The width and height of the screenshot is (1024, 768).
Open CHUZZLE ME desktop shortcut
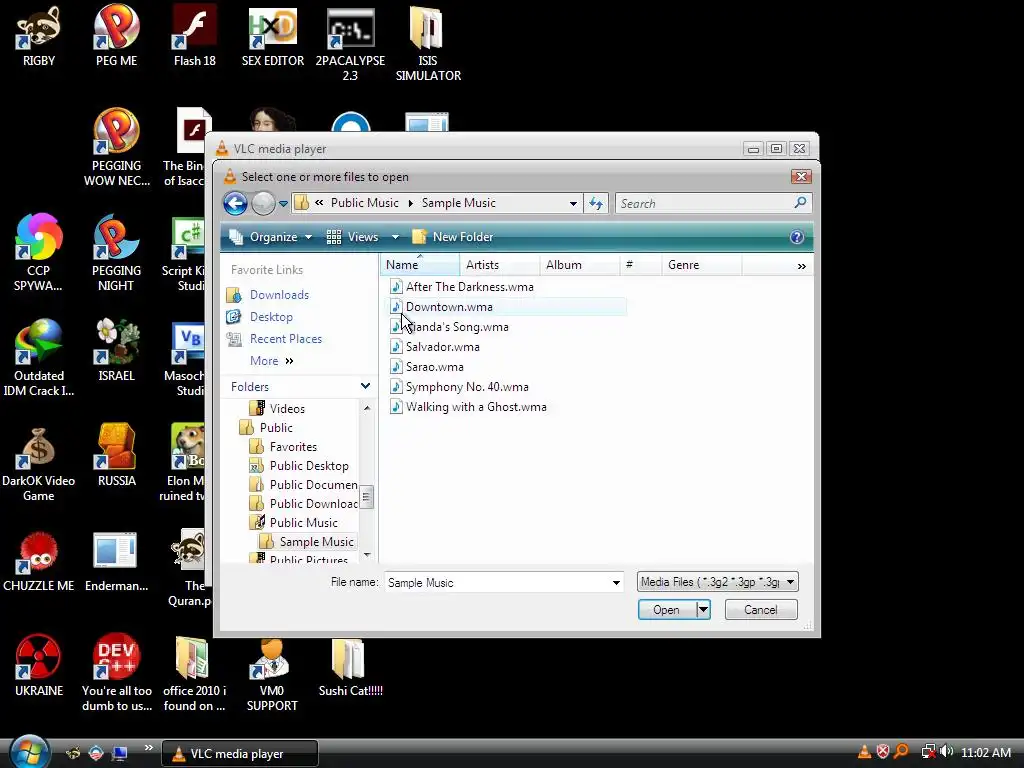(39, 562)
